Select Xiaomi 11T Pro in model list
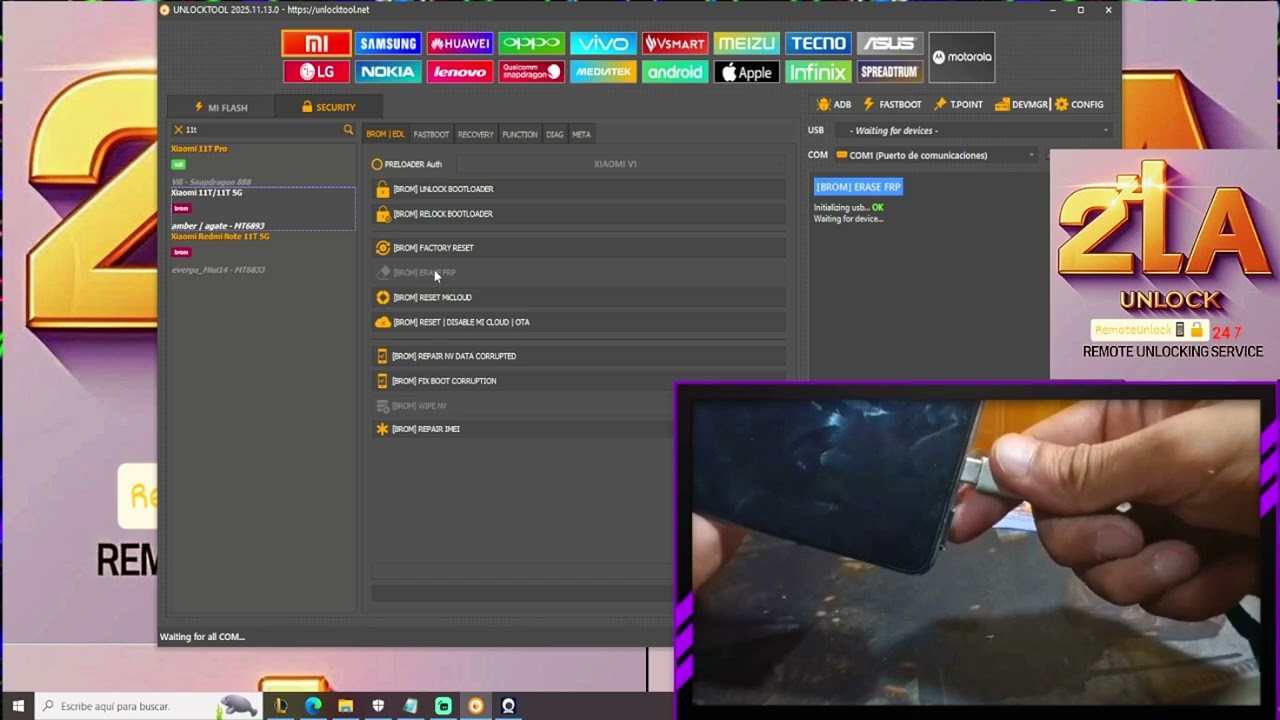Image resolution: width=1280 pixels, height=720 pixels. click(x=262, y=165)
